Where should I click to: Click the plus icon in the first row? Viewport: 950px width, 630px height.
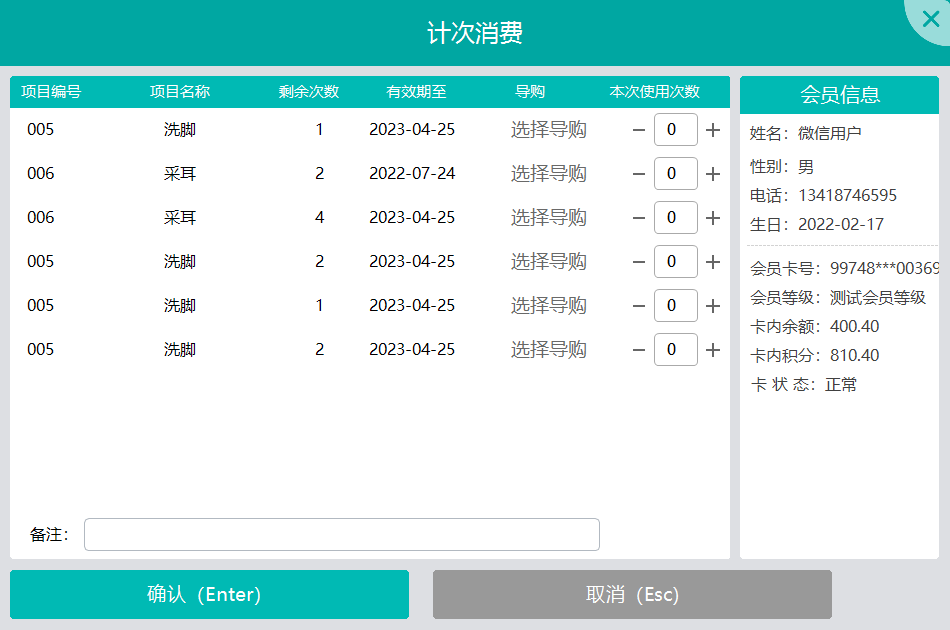pyautogui.click(x=713, y=130)
